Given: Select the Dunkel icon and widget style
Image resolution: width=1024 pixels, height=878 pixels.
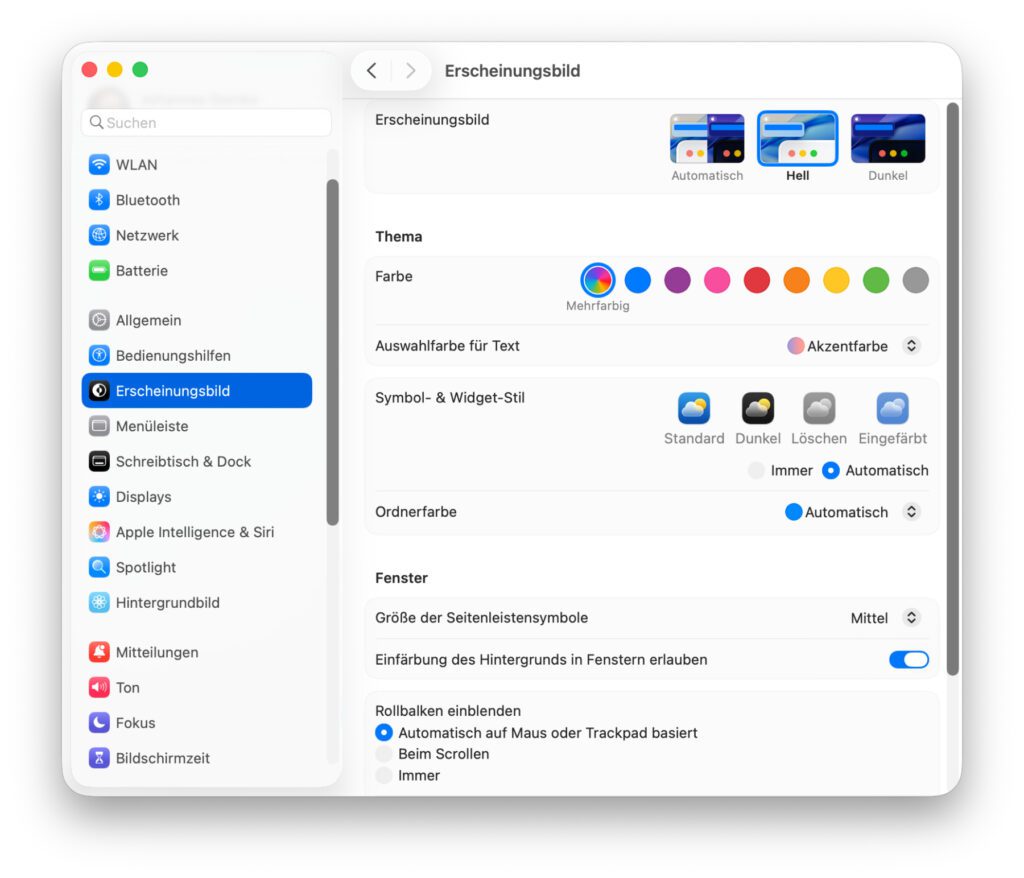Looking at the screenshot, I should [x=757, y=408].
